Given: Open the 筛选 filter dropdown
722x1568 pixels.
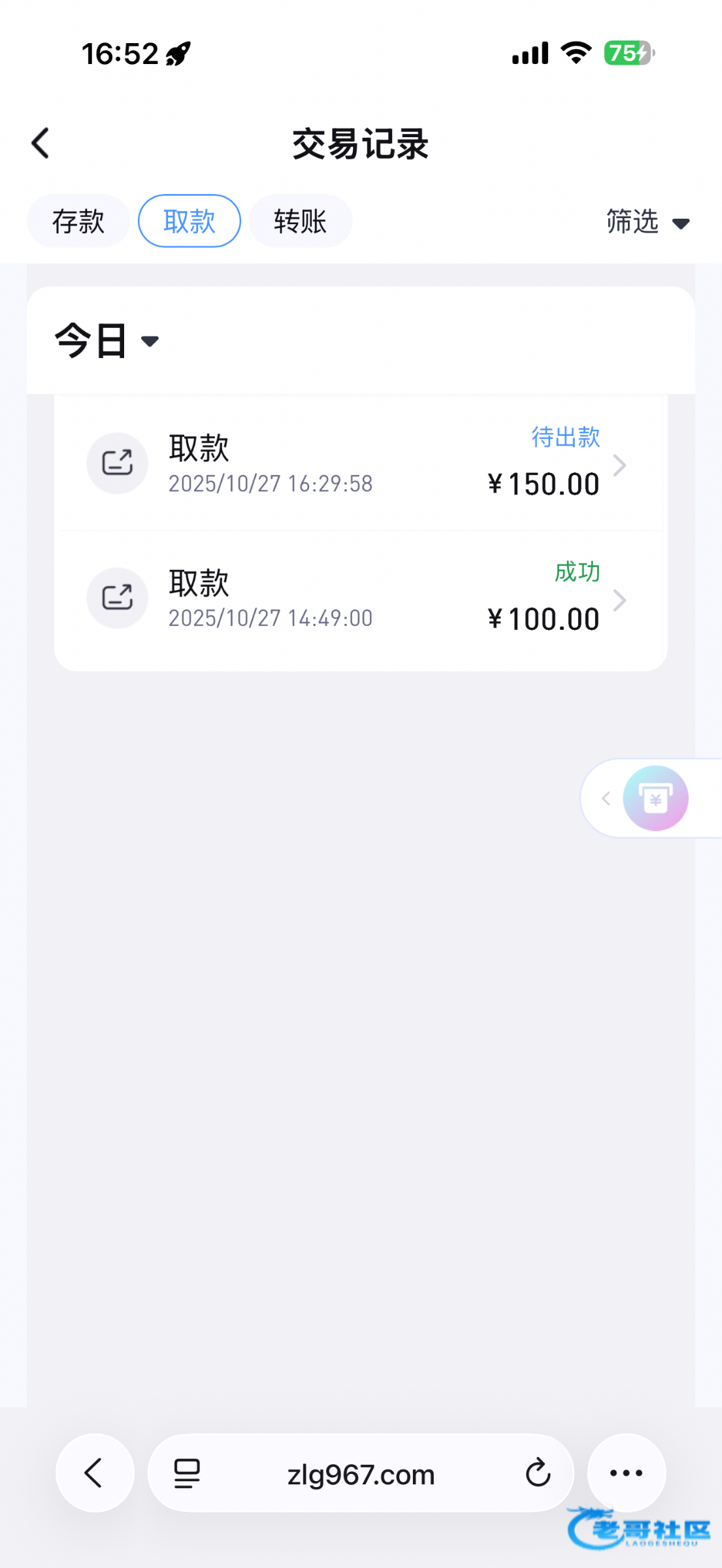Looking at the screenshot, I should (647, 222).
